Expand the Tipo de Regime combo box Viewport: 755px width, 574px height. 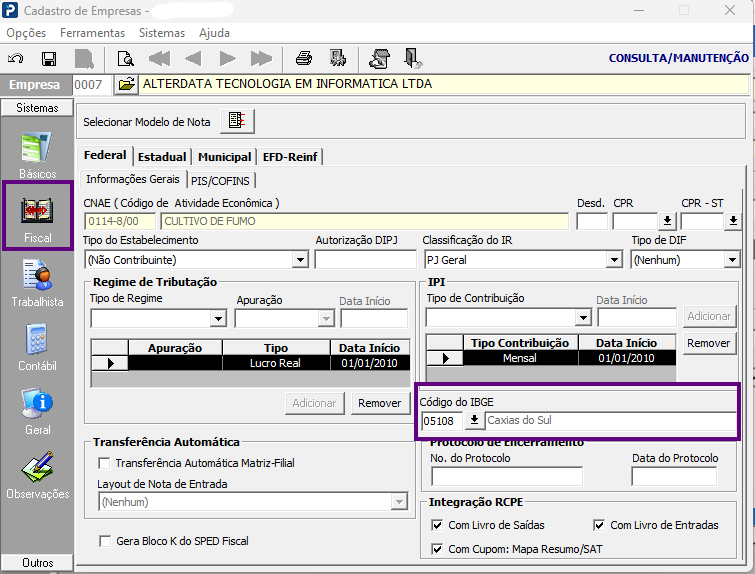coord(218,319)
